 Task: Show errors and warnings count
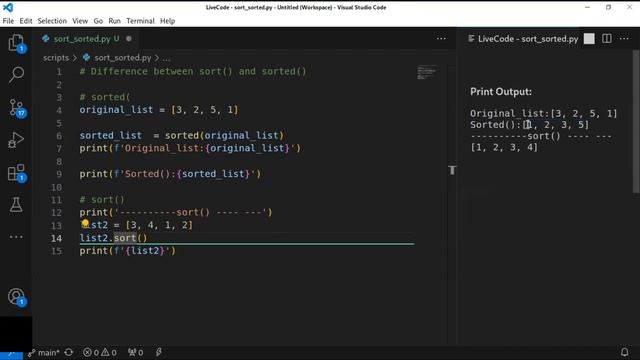point(100,352)
